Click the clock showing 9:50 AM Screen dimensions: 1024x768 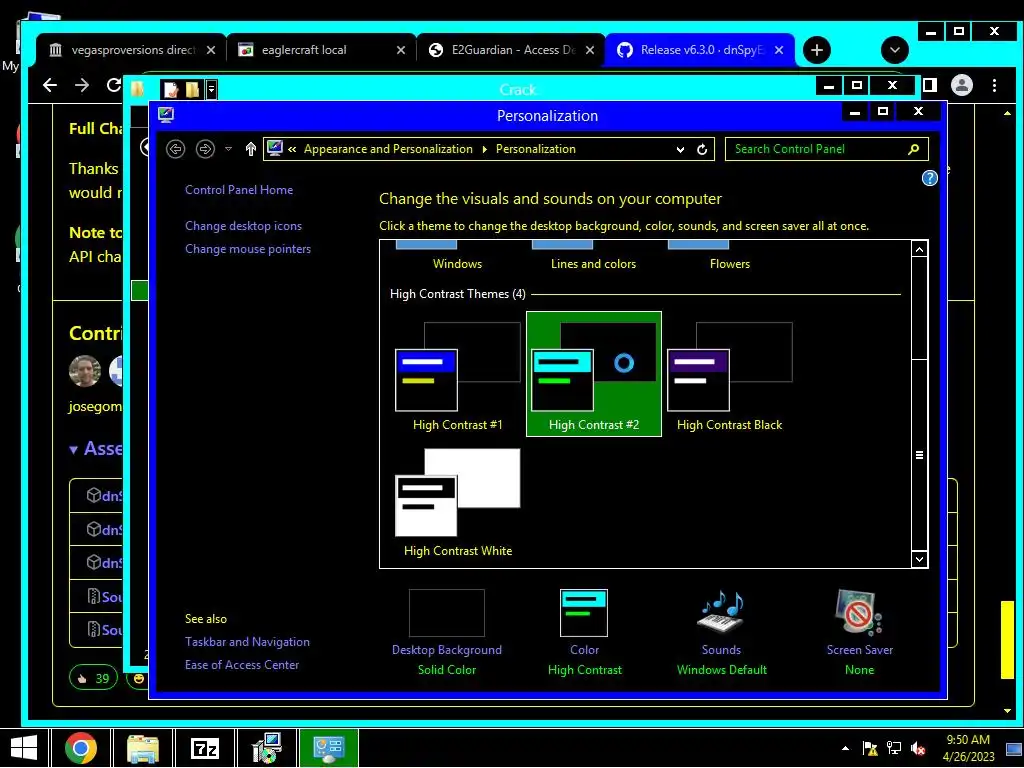pos(968,748)
